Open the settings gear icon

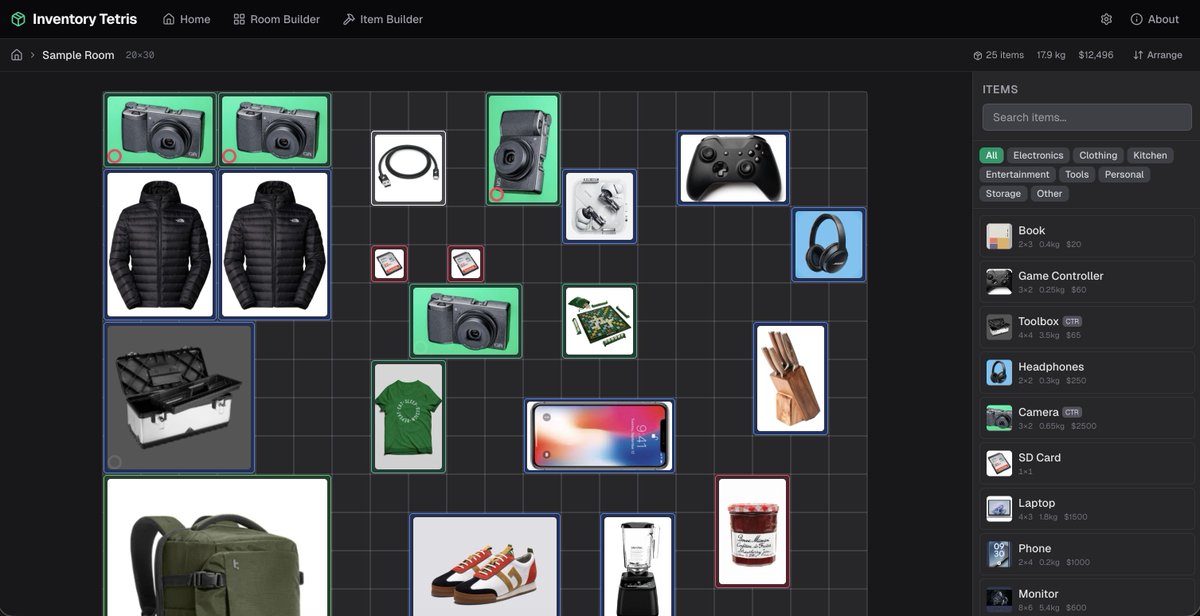tap(1106, 19)
